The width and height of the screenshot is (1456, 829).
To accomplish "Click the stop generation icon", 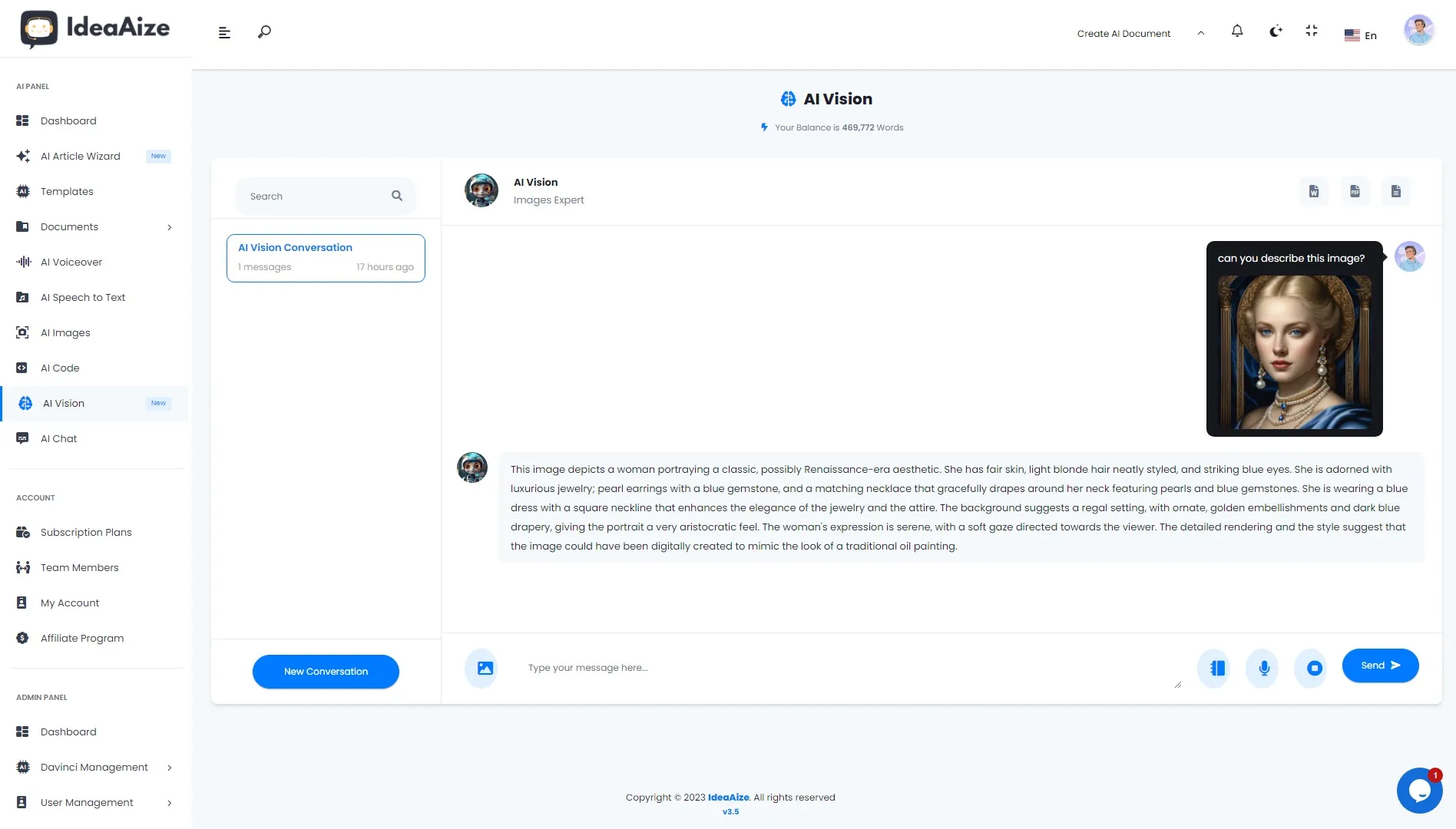I will [1314, 668].
